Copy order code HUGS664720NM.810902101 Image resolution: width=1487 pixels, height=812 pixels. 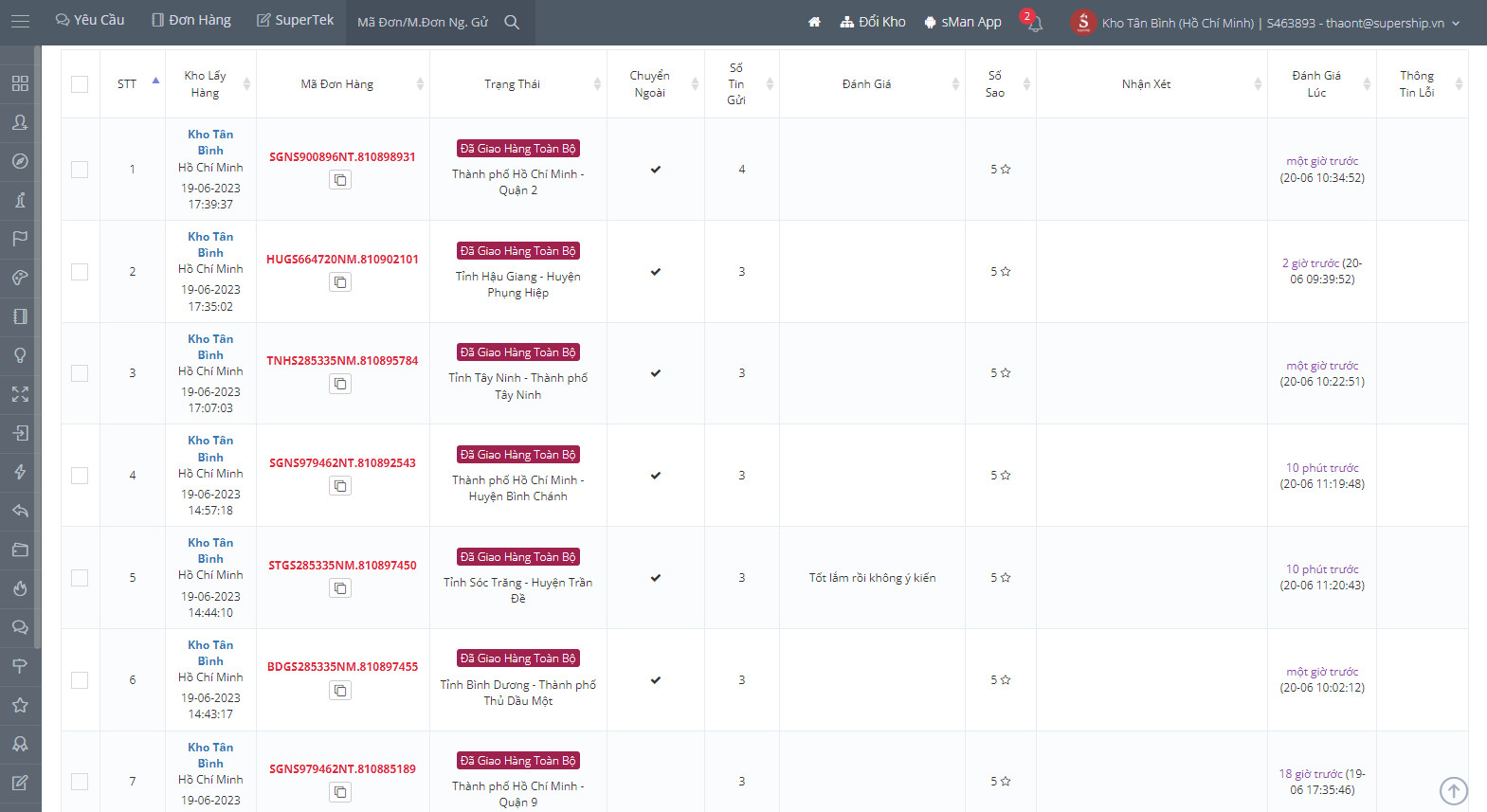340,282
